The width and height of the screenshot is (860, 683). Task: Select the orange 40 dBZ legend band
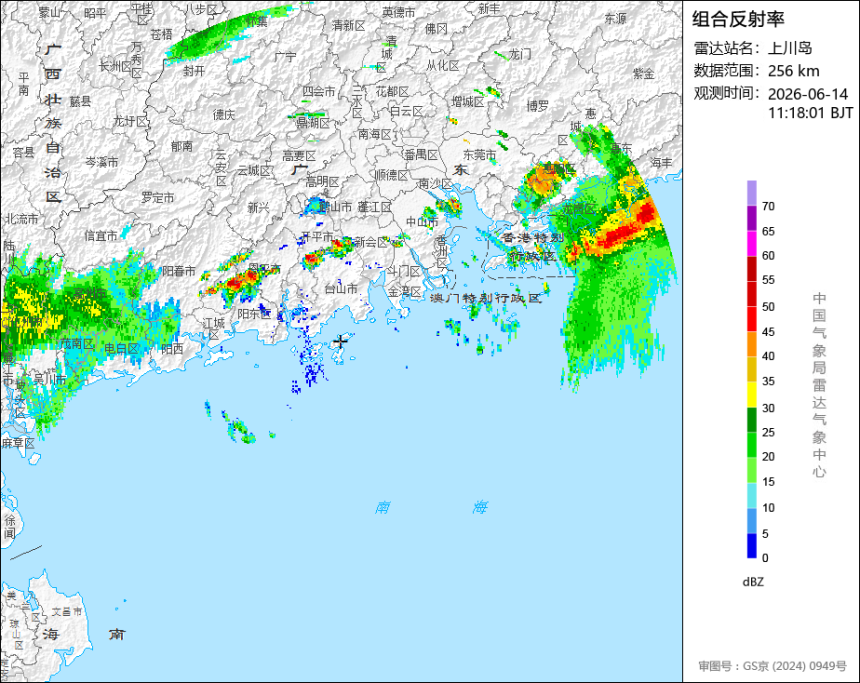[x=751, y=344]
